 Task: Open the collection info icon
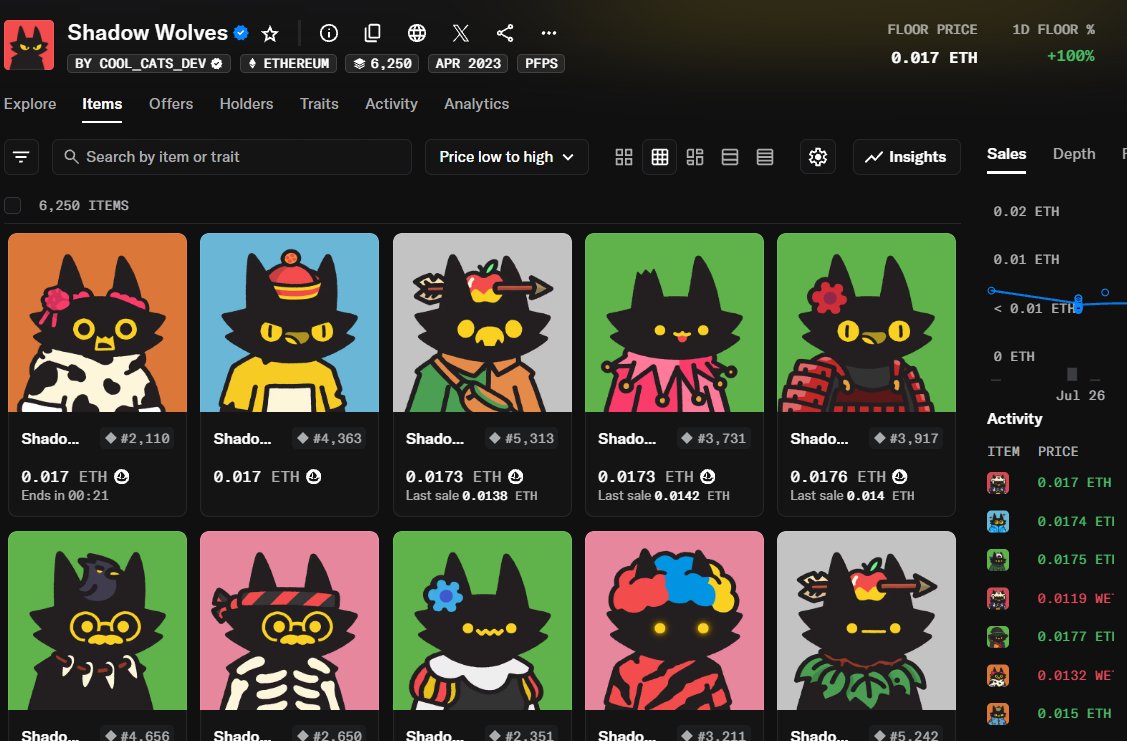[x=328, y=33]
